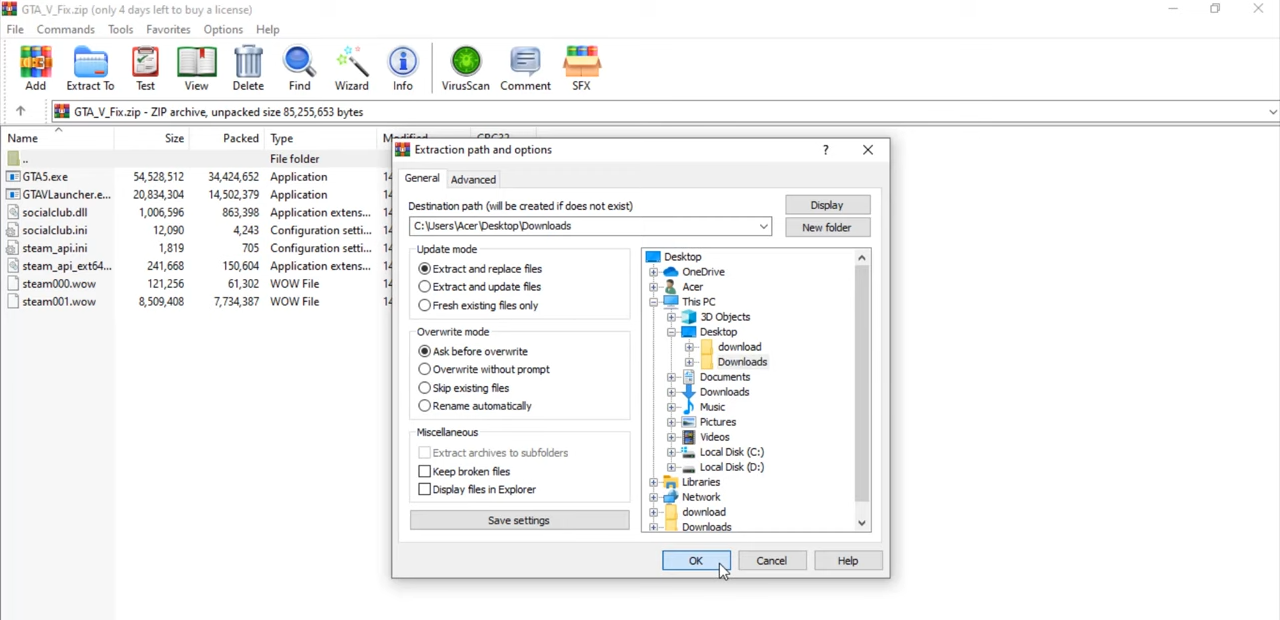The width and height of the screenshot is (1280, 620).
Task: Click the Display button
Action: click(x=827, y=205)
